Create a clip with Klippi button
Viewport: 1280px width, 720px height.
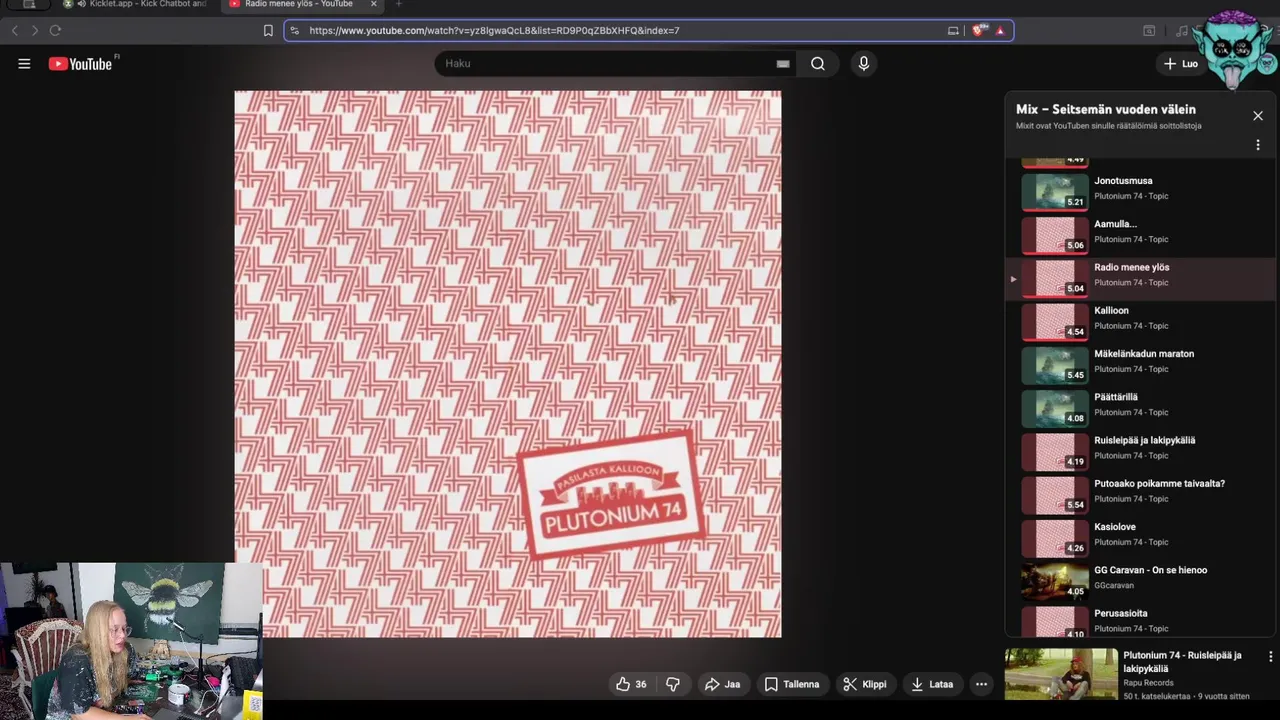865,684
